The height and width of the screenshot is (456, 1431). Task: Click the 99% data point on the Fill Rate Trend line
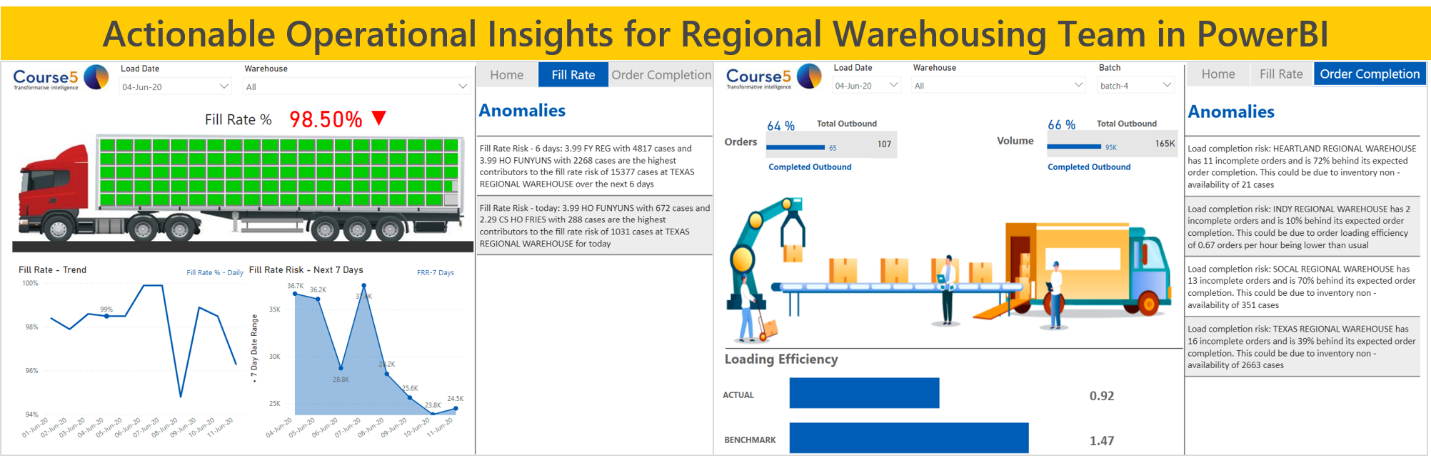(106, 316)
